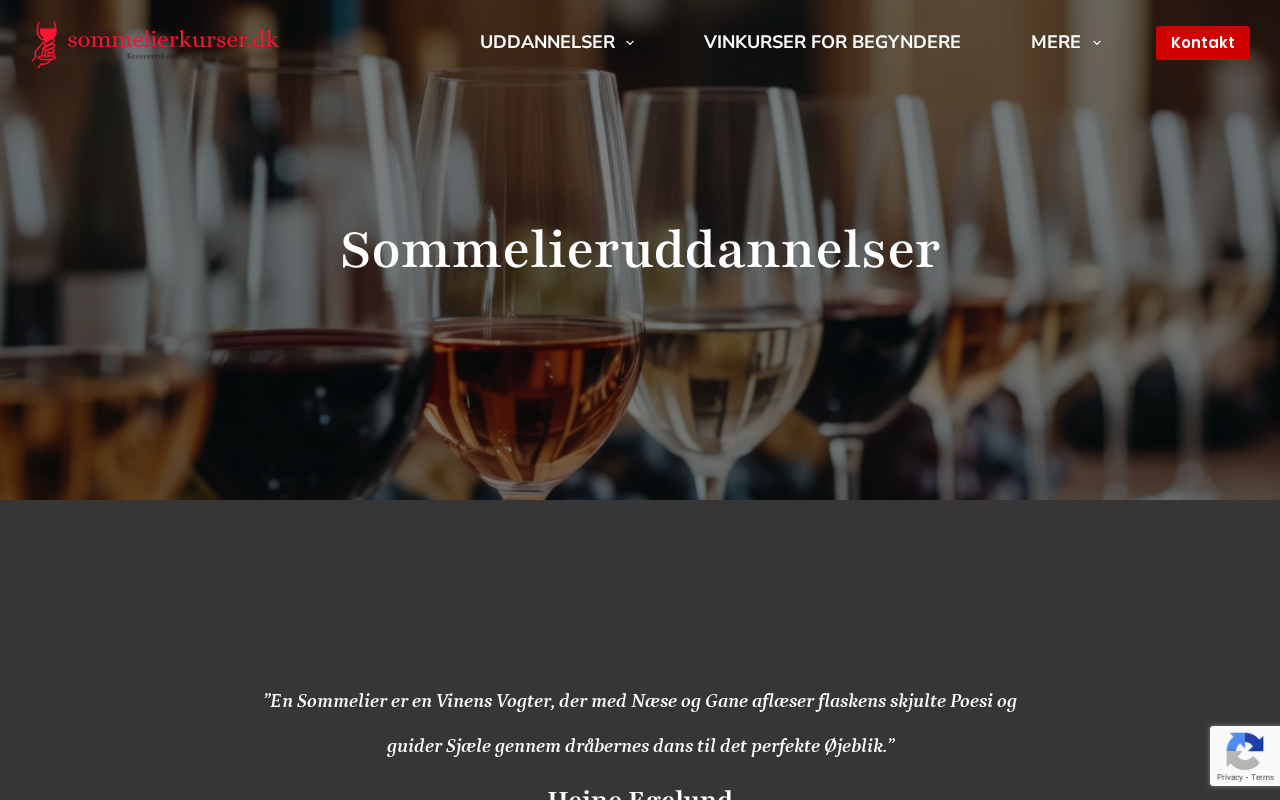Image resolution: width=1280 pixels, height=800 pixels.
Task: Open the UDDANNELSER menu
Action: point(547,42)
